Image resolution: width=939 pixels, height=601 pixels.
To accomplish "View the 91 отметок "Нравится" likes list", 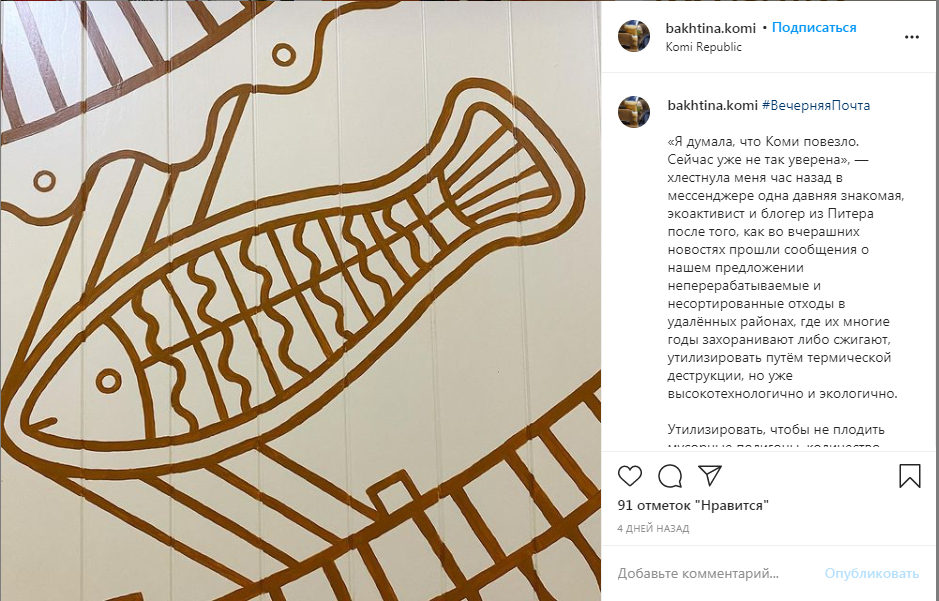I will (693, 505).
